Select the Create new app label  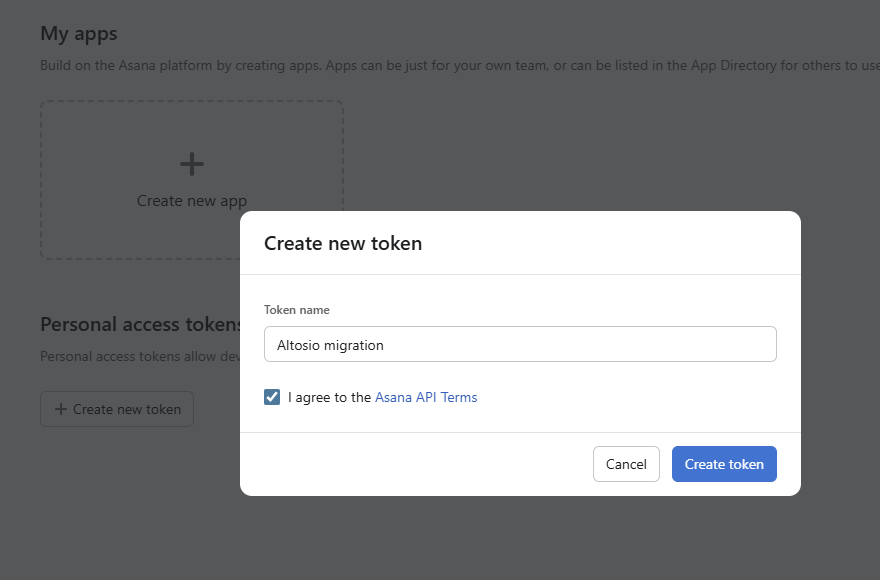pyautogui.click(x=191, y=201)
